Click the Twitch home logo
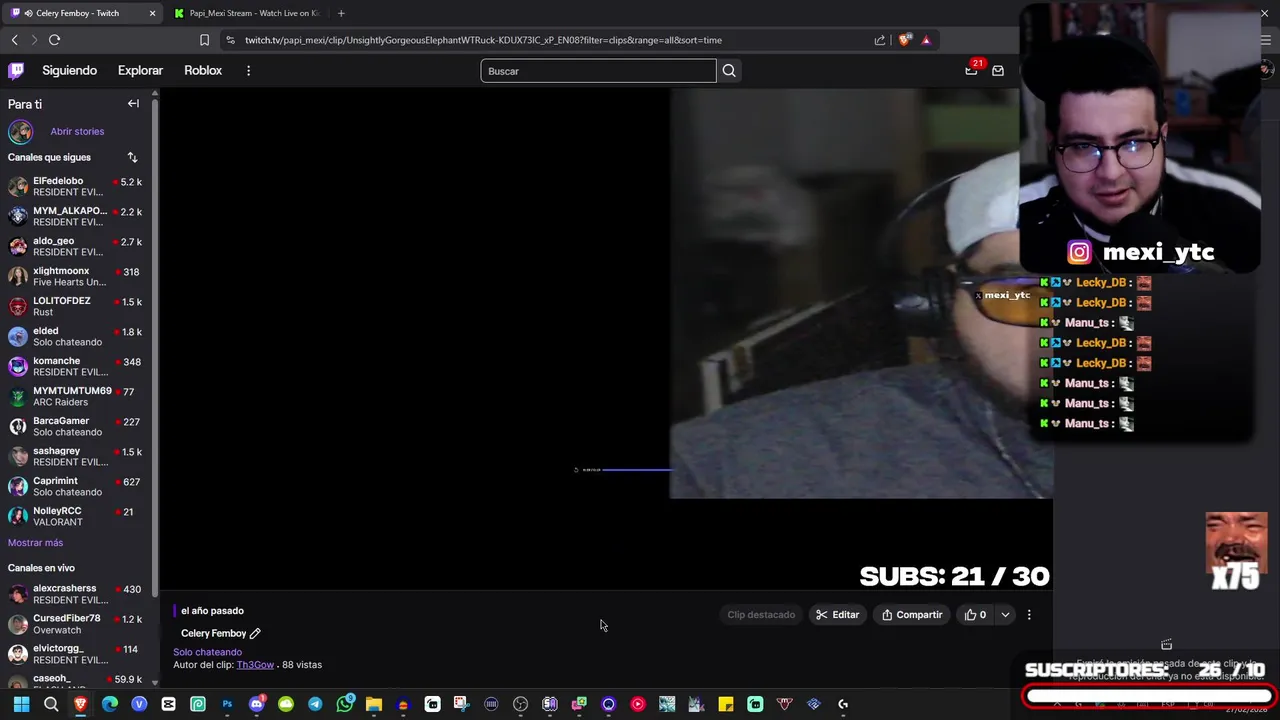1280x720 pixels. click(x=16, y=70)
